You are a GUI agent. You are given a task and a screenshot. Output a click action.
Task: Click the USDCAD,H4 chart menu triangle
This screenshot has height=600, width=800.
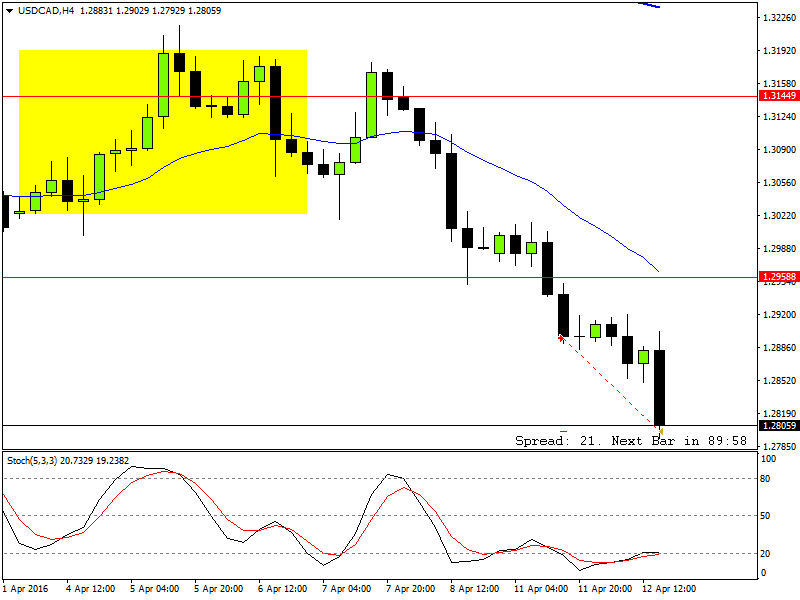(x=9, y=11)
